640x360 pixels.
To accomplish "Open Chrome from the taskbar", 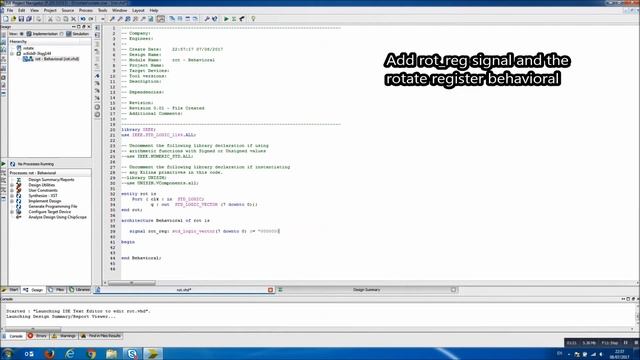I will click(x=91, y=353).
